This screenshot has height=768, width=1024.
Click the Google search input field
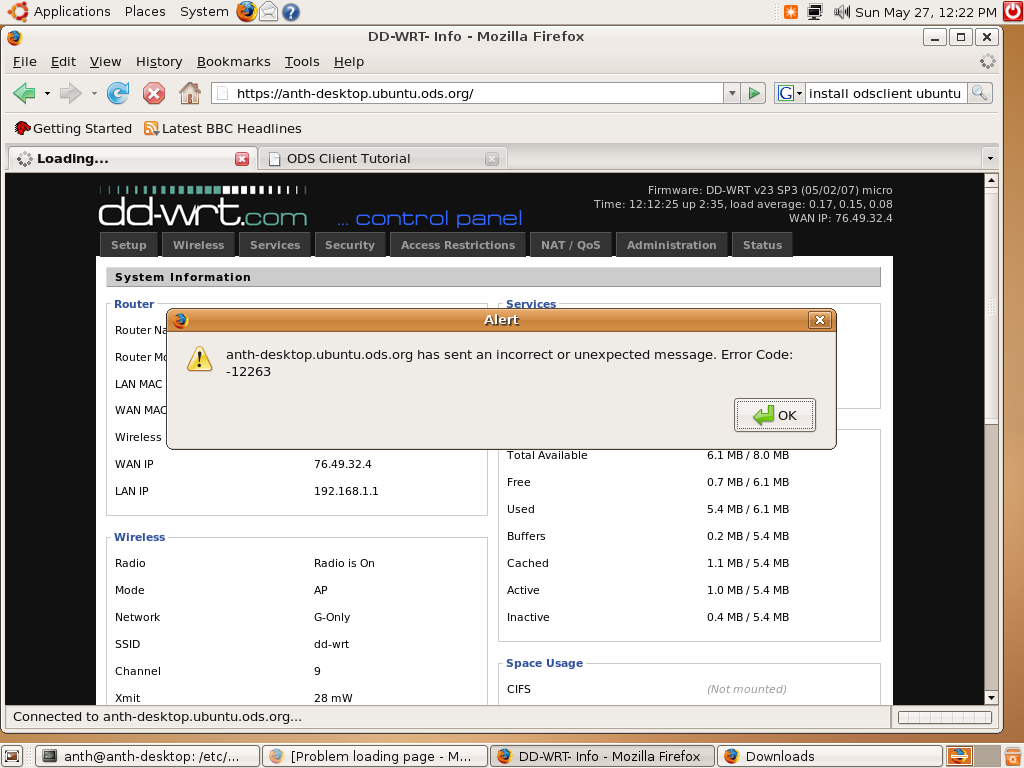point(885,93)
